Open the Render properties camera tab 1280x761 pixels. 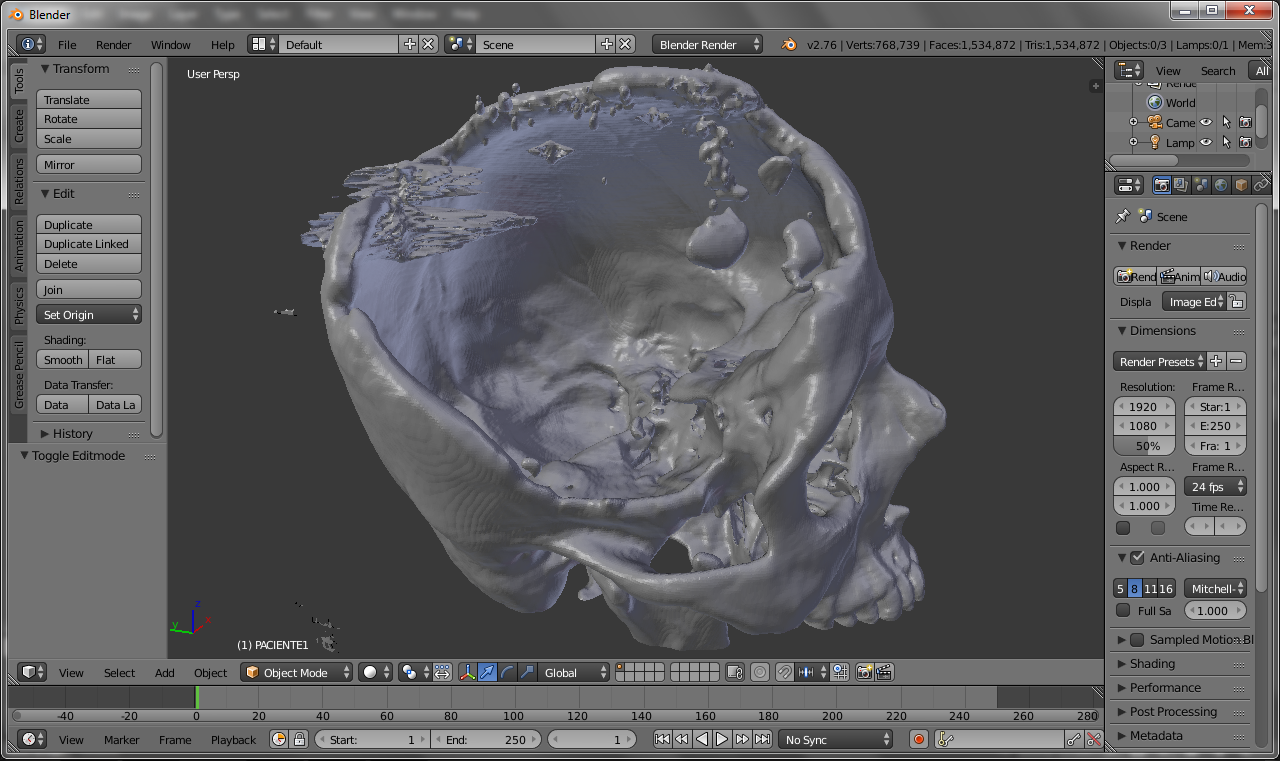pyautogui.click(x=1161, y=185)
